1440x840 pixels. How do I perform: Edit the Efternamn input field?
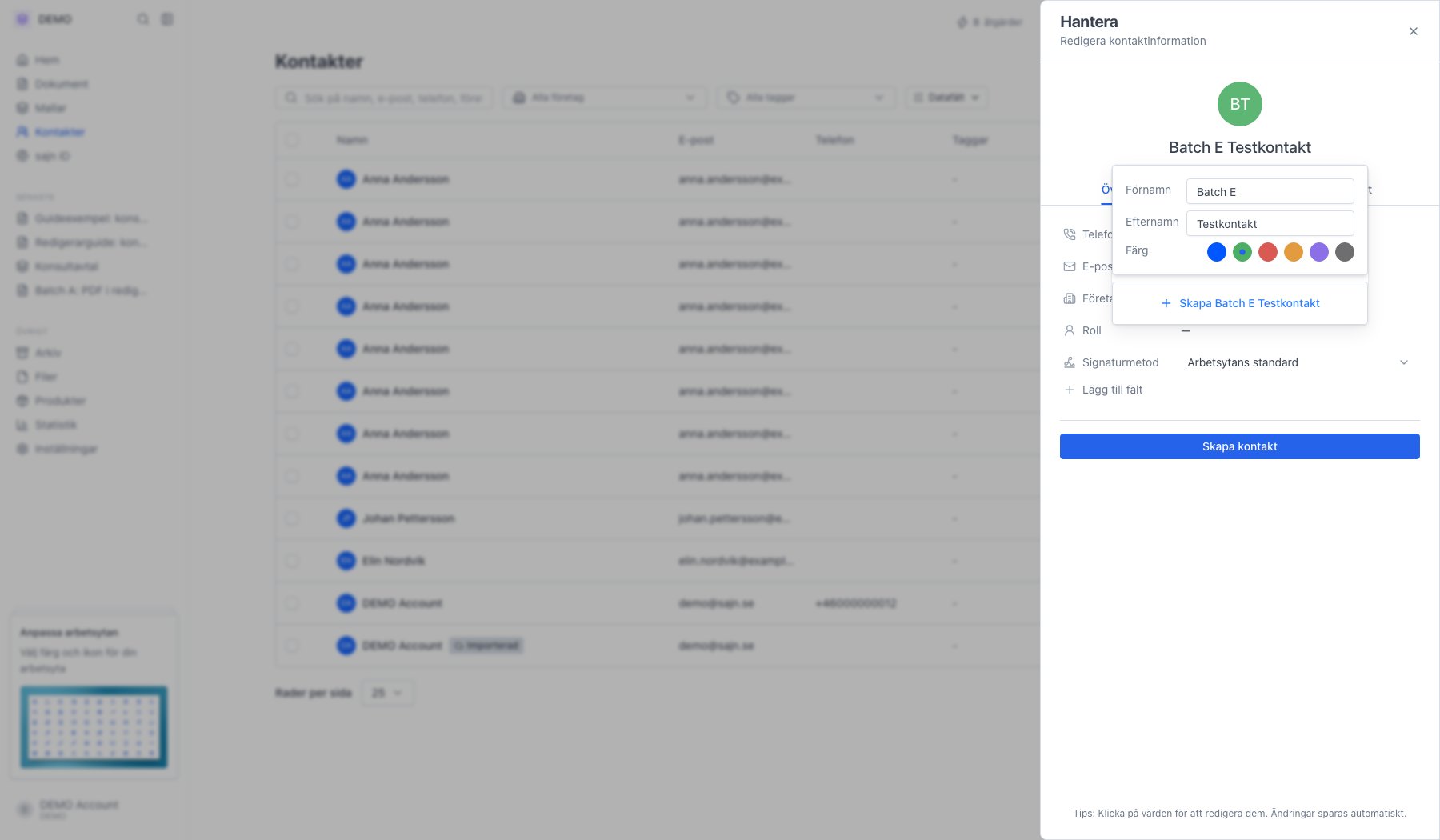coord(1270,223)
